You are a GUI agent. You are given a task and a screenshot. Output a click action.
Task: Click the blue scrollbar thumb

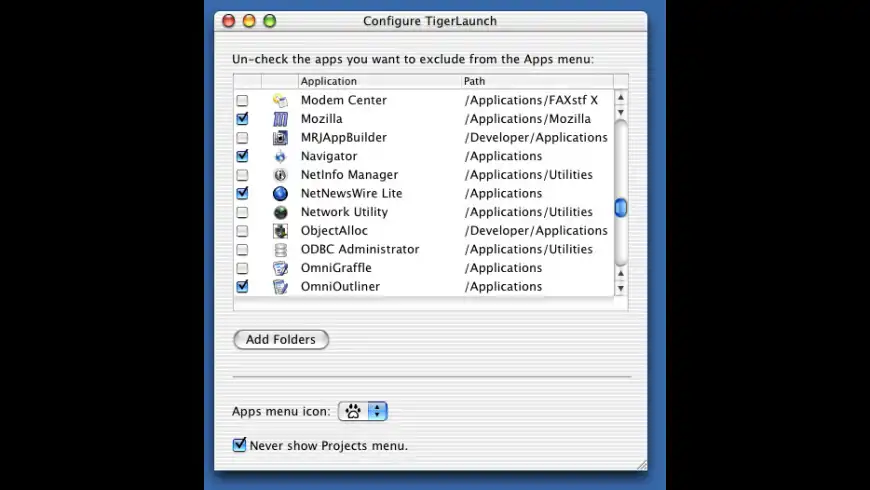pos(621,208)
